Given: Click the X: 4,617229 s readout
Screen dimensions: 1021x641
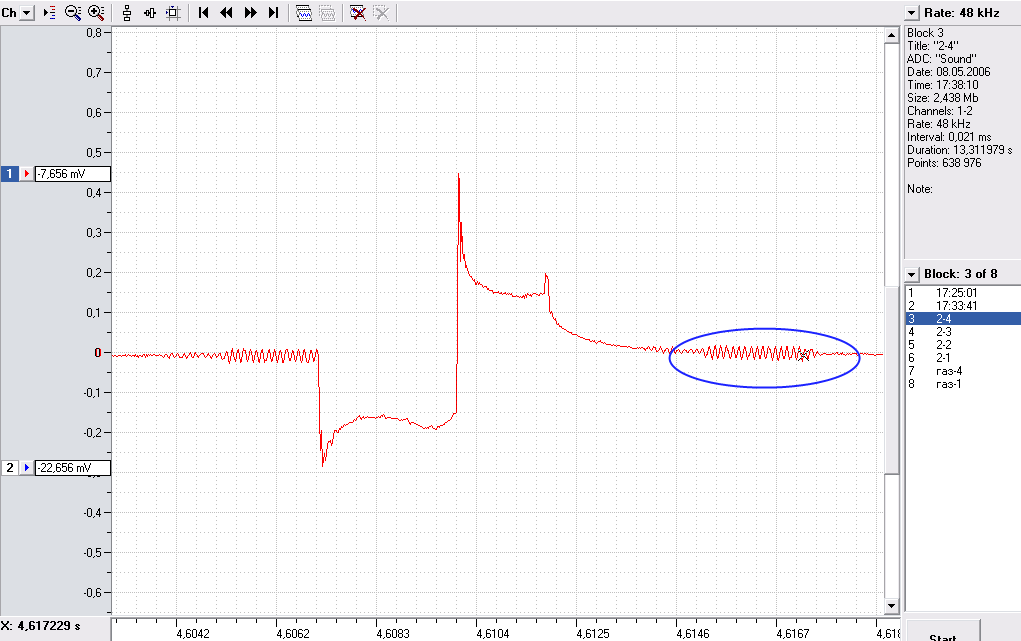Looking at the screenshot, I should point(40,626).
